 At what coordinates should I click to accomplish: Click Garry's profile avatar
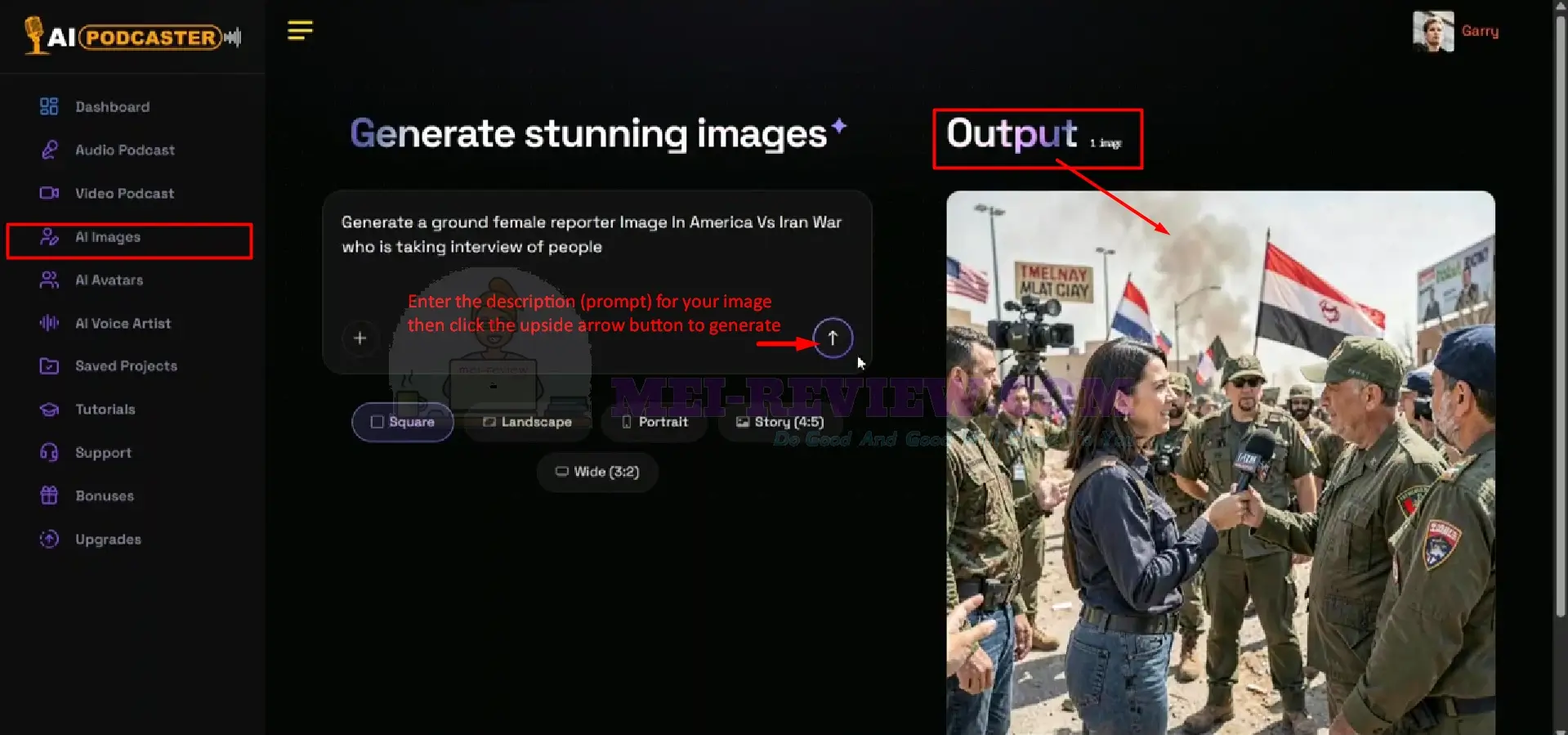point(1433,31)
